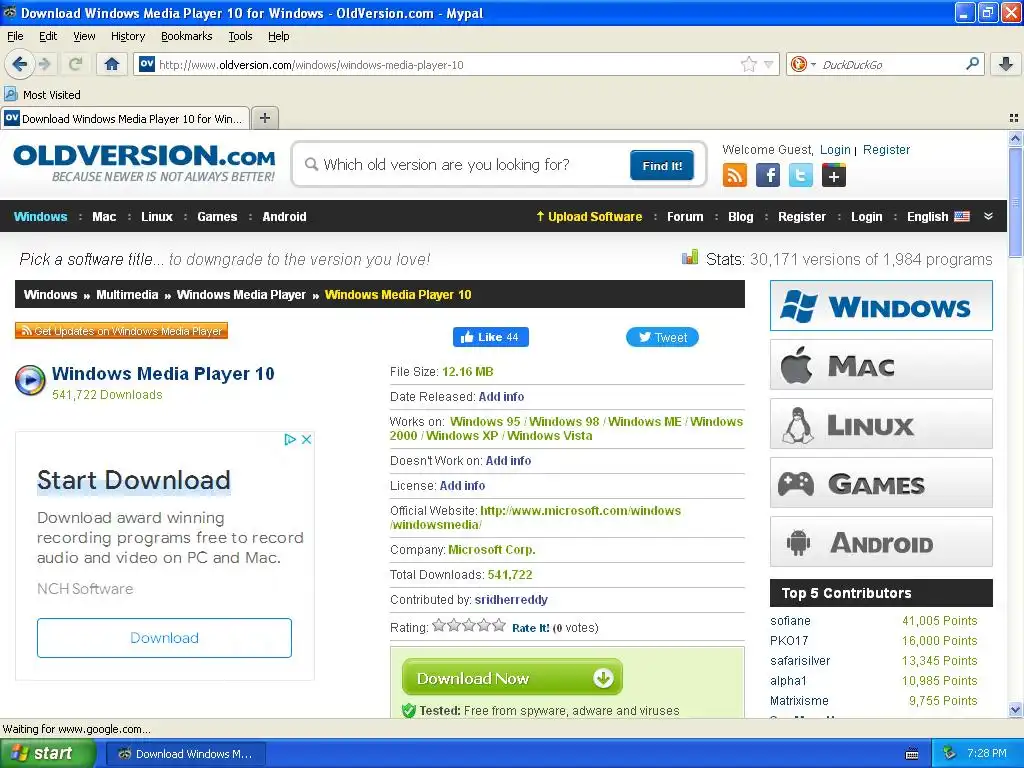Click Get Updates on Windows Media Player
This screenshot has width=1024, height=768.
[x=121, y=331]
